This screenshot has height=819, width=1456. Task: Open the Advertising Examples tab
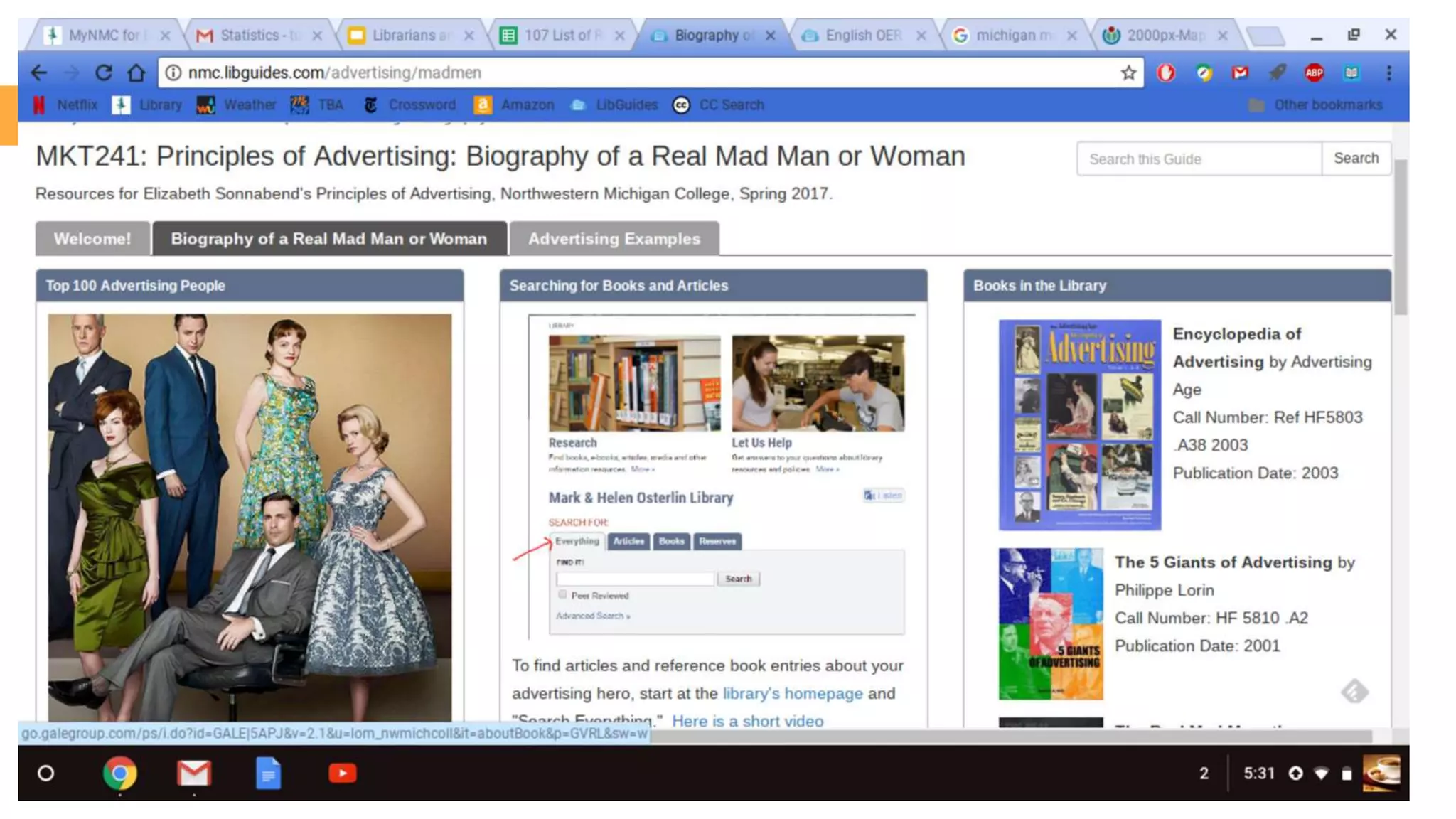[x=614, y=239]
